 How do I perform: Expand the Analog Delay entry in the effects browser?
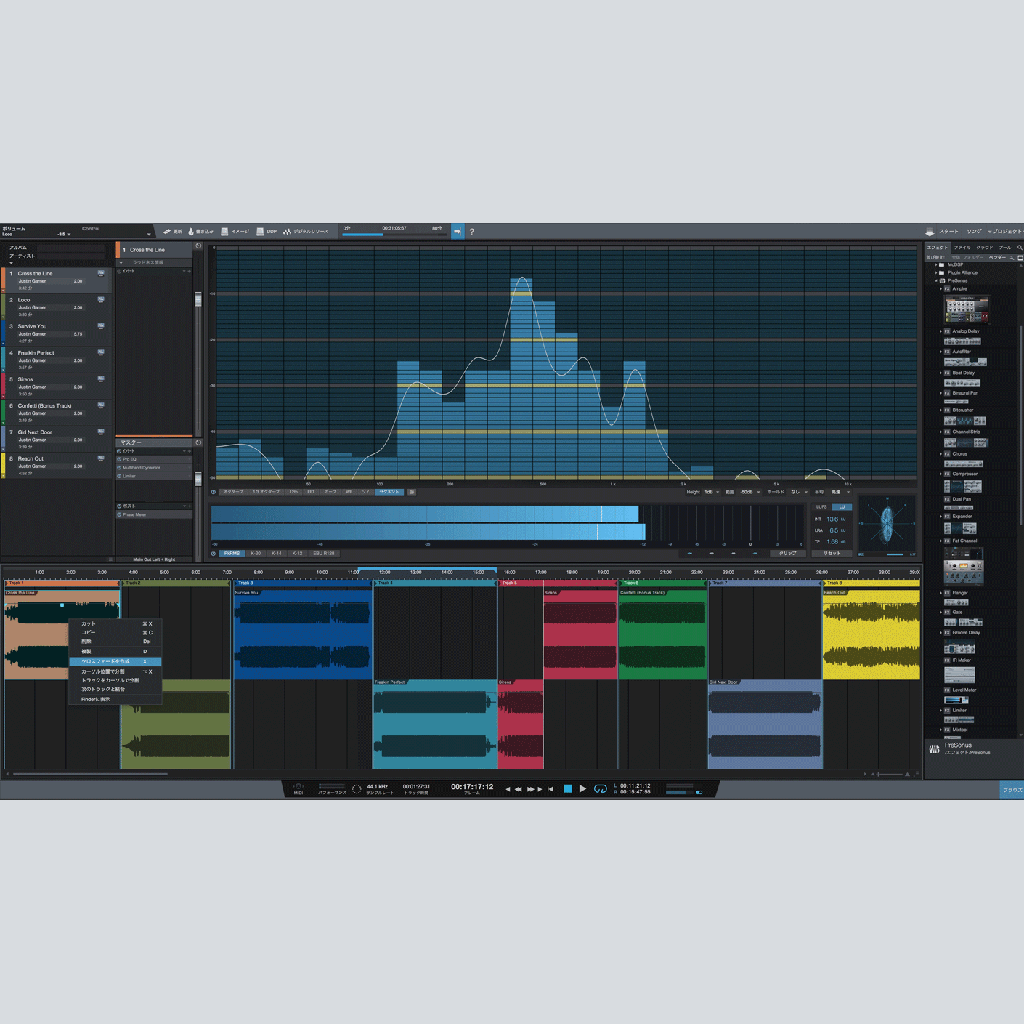click(941, 331)
